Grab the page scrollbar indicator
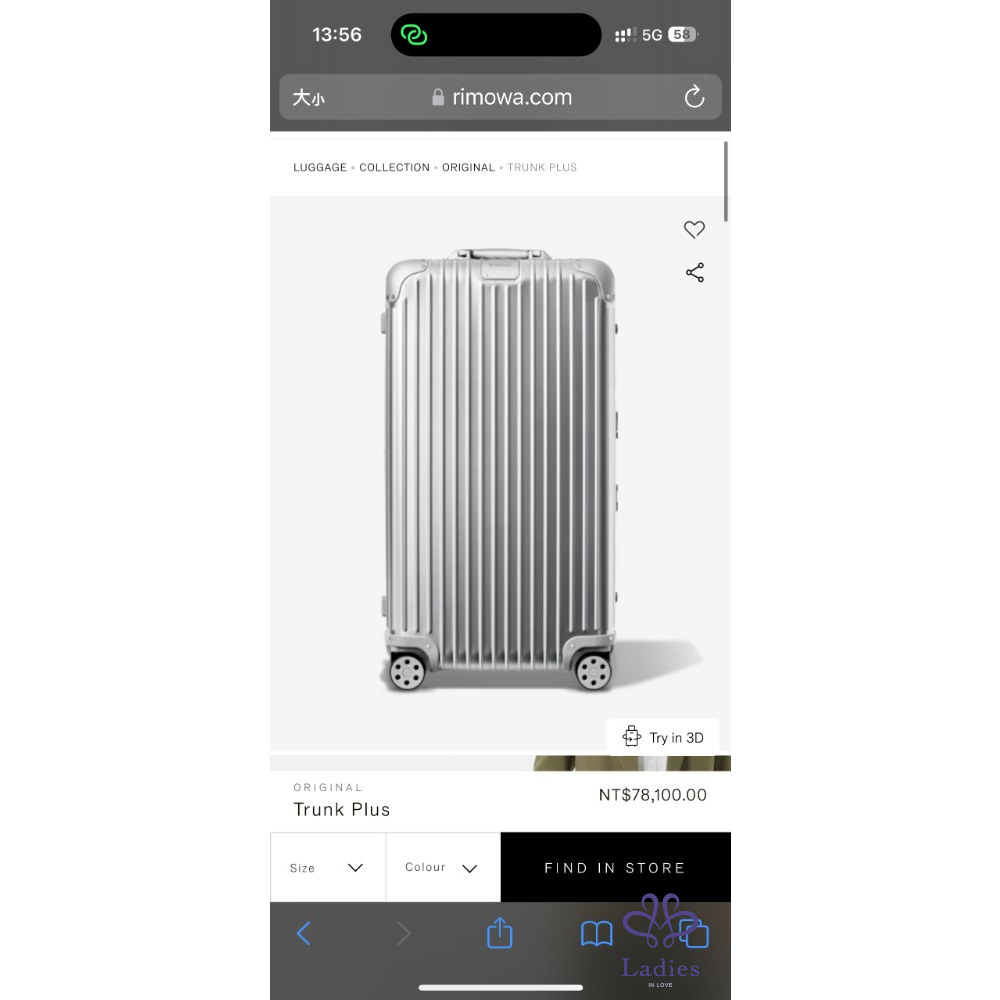Viewport: 1000px width, 1000px height. [726, 182]
